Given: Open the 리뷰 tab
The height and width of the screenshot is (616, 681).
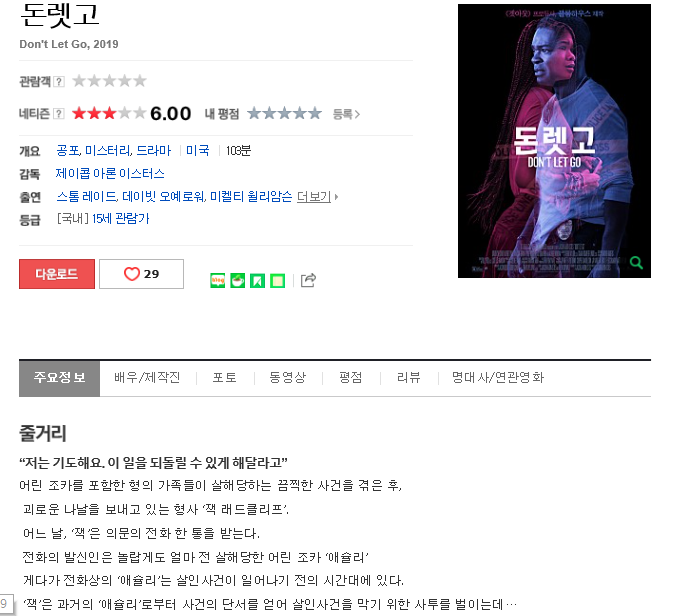Looking at the screenshot, I should [409, 377].
